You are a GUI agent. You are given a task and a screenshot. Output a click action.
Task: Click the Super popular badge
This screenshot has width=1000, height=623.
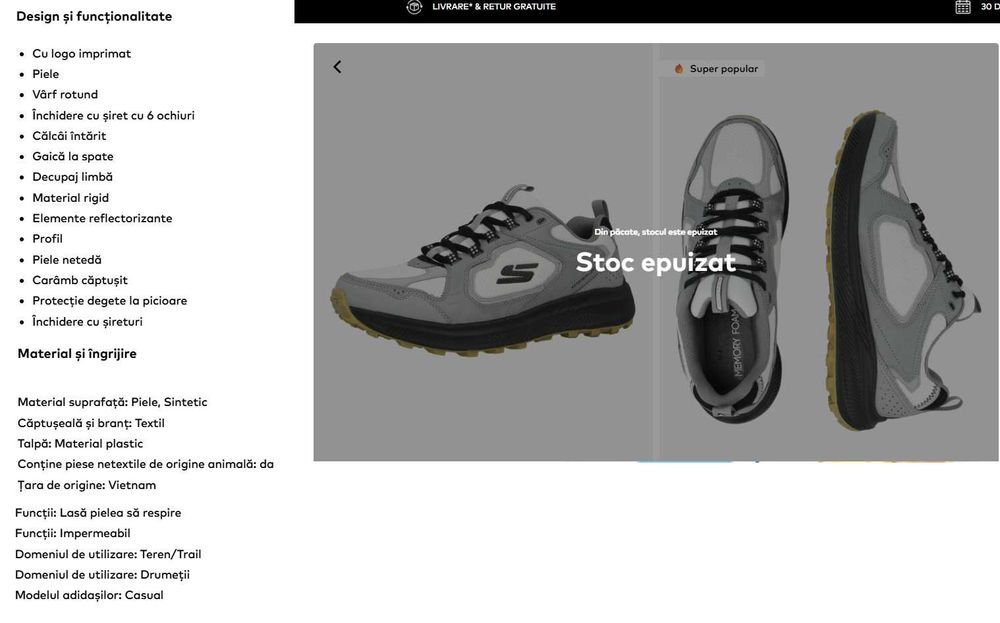[x=716, y=68]
